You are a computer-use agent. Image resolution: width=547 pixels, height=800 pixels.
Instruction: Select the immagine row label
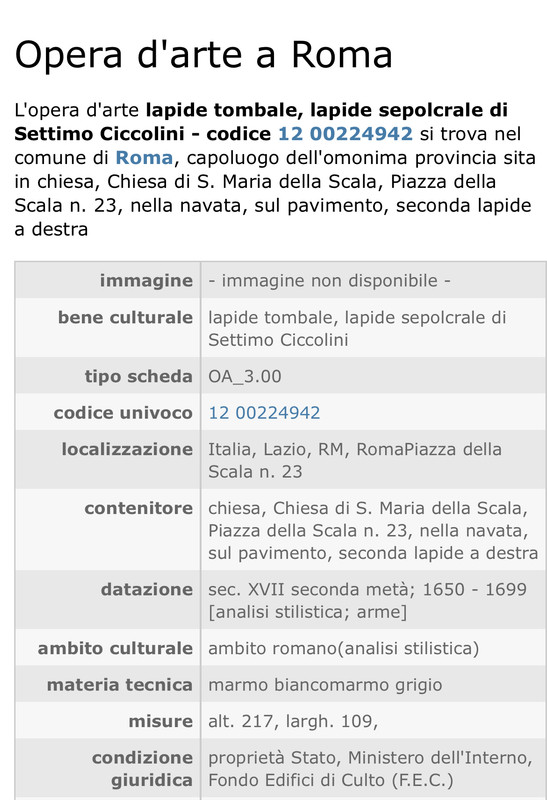click(x=146, y=280)
